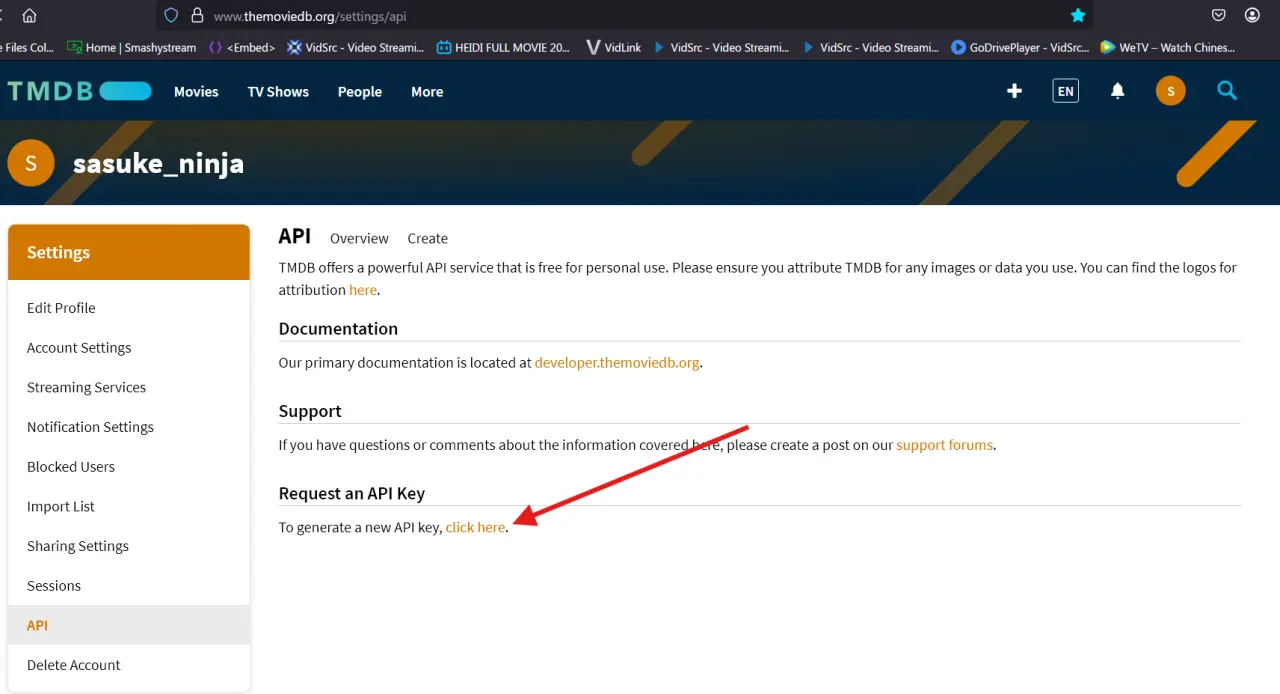Image resolution: width=1280 pixels, height=694 pixels.
Task: Select the API sidebar item
Action: coord(128,625)
